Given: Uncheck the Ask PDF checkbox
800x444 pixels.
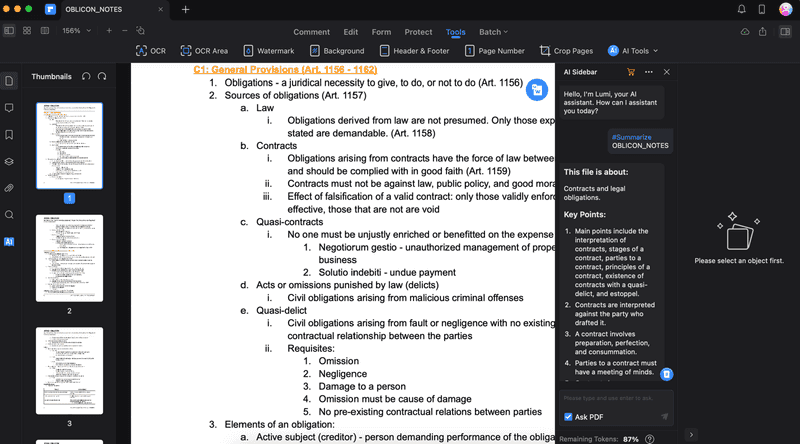Looking at the screenshot, I should tap(568, 416).
